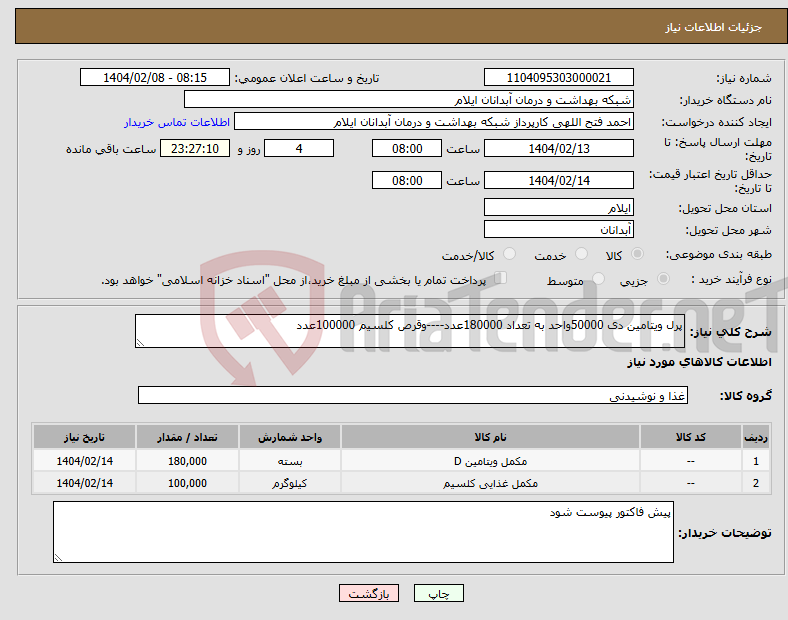
Task: Click the response deadline 08:00 time field
Action: (407, 148)
